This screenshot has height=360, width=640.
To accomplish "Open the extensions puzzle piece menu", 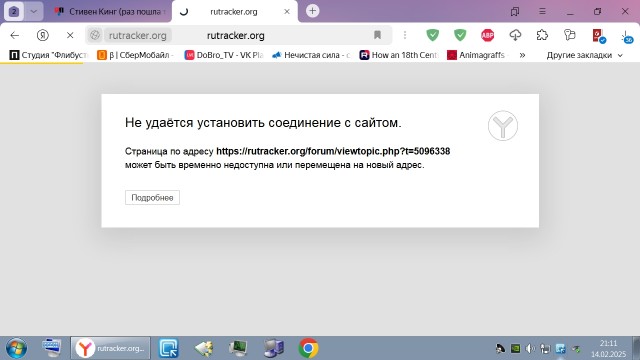I will [x=542, y=35].
